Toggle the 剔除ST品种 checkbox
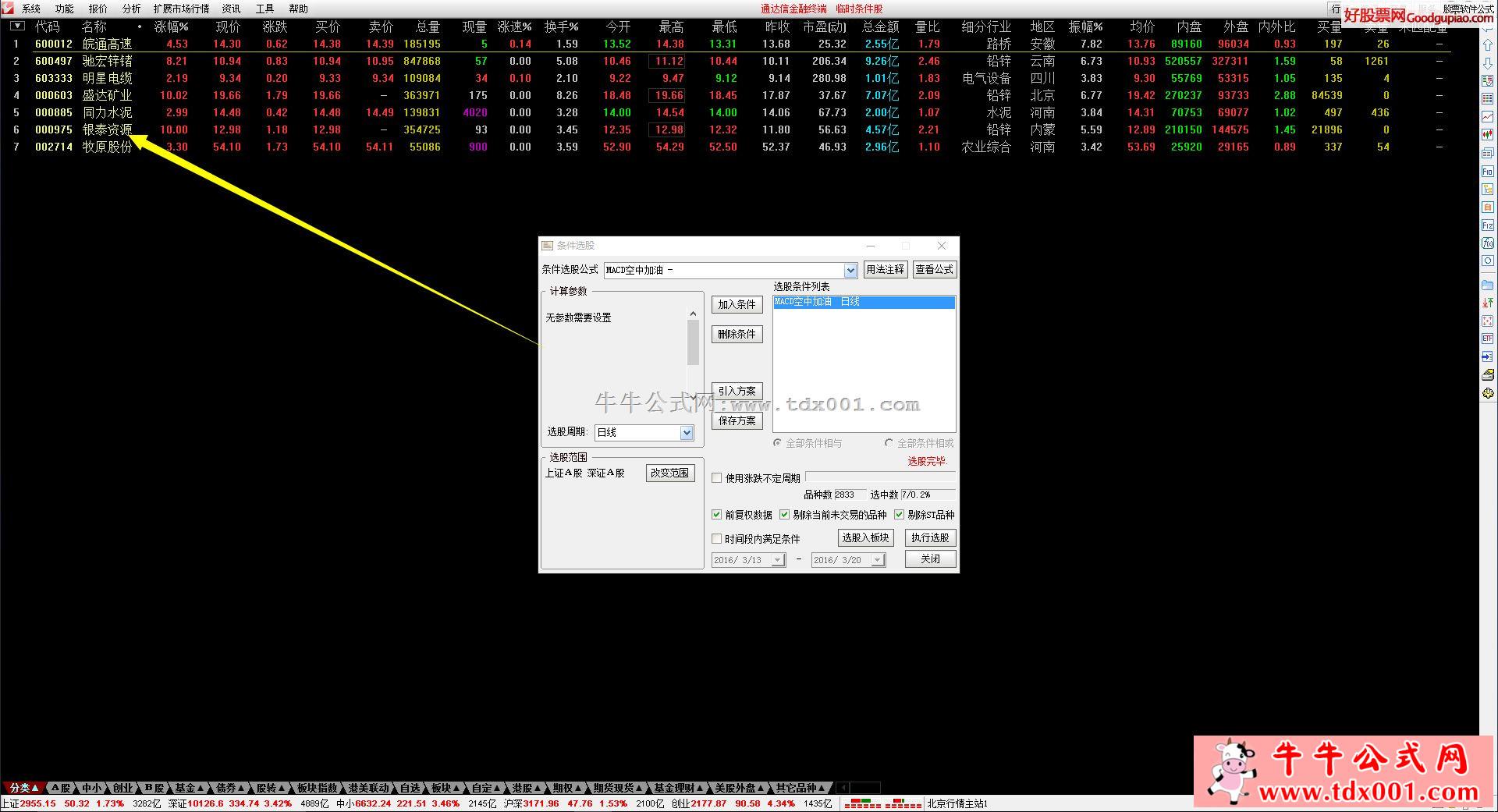Screen dimensions: 1498x812 (x=899, y=515)
